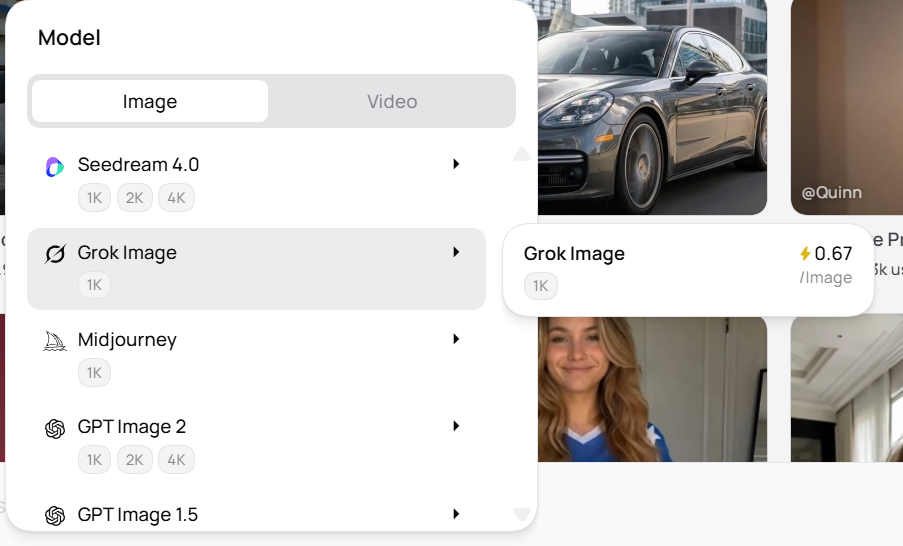
Task: Click the 1K tag under GPT Image 2
Action: pos(94,460)
